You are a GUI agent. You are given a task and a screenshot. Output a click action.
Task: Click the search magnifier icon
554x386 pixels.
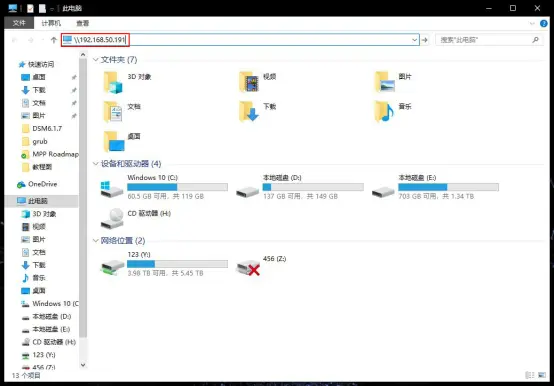[x=536, y=40]
